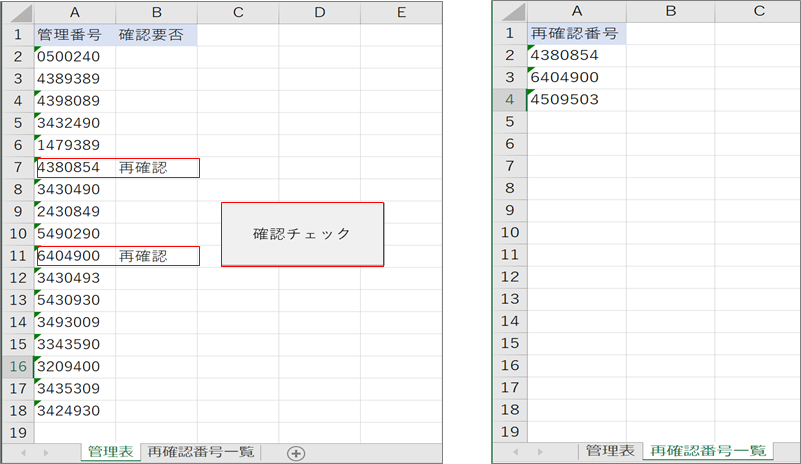The height and width of the screenshot is (464, 801).
Task: Select cell 6404900 in the 管理表 sheet
Action: [x=75, y=256]
